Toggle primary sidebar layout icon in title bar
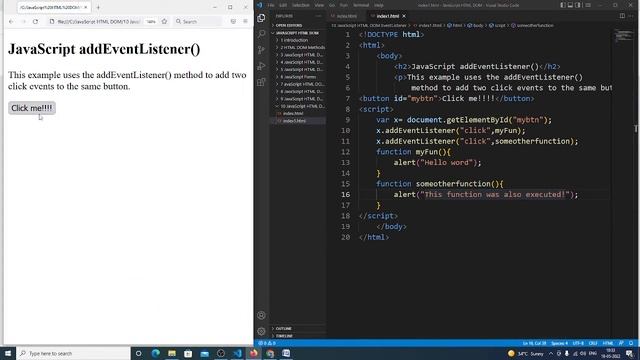 (563, 5)
